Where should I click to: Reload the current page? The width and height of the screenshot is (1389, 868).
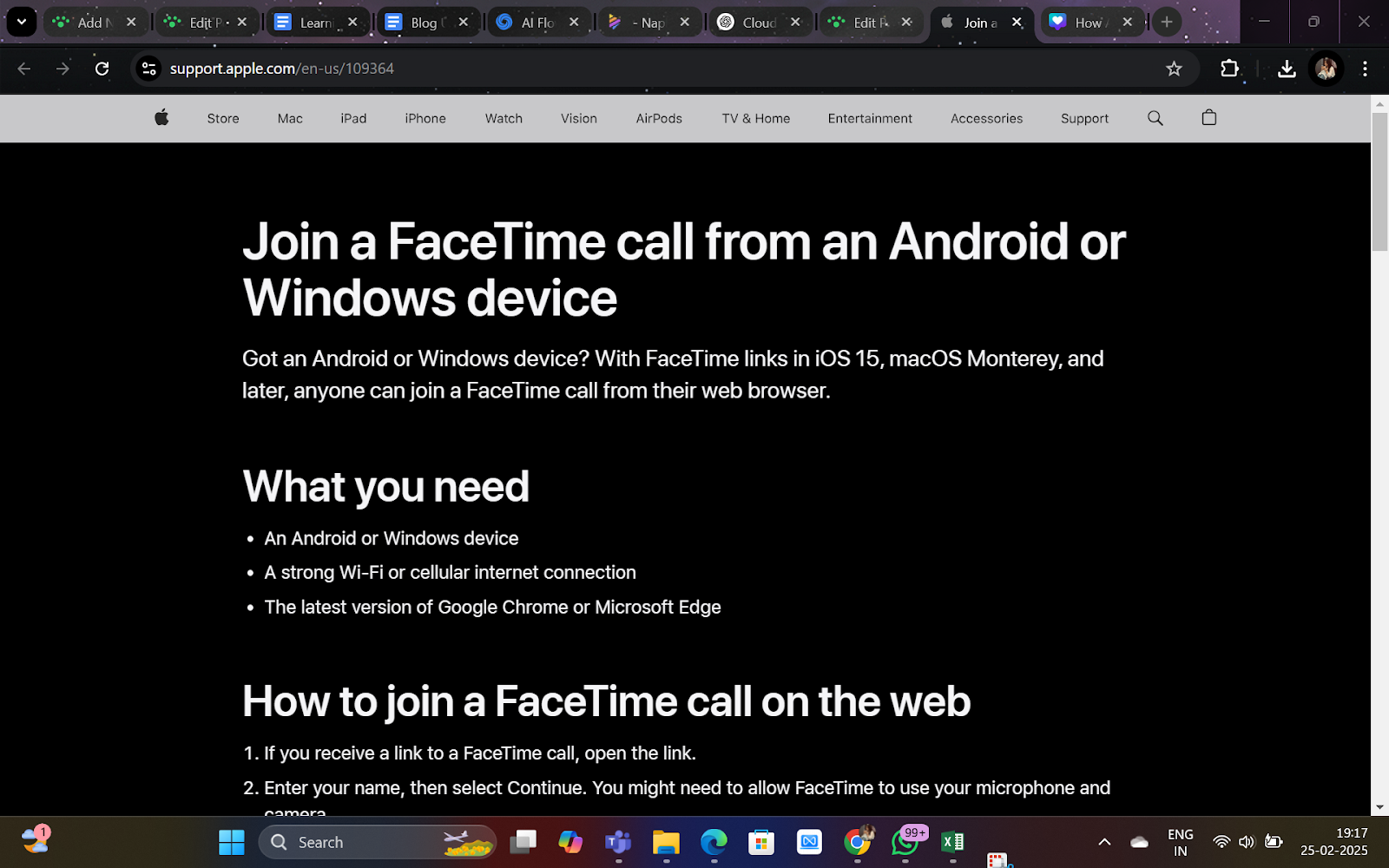(x=102, y=69)
